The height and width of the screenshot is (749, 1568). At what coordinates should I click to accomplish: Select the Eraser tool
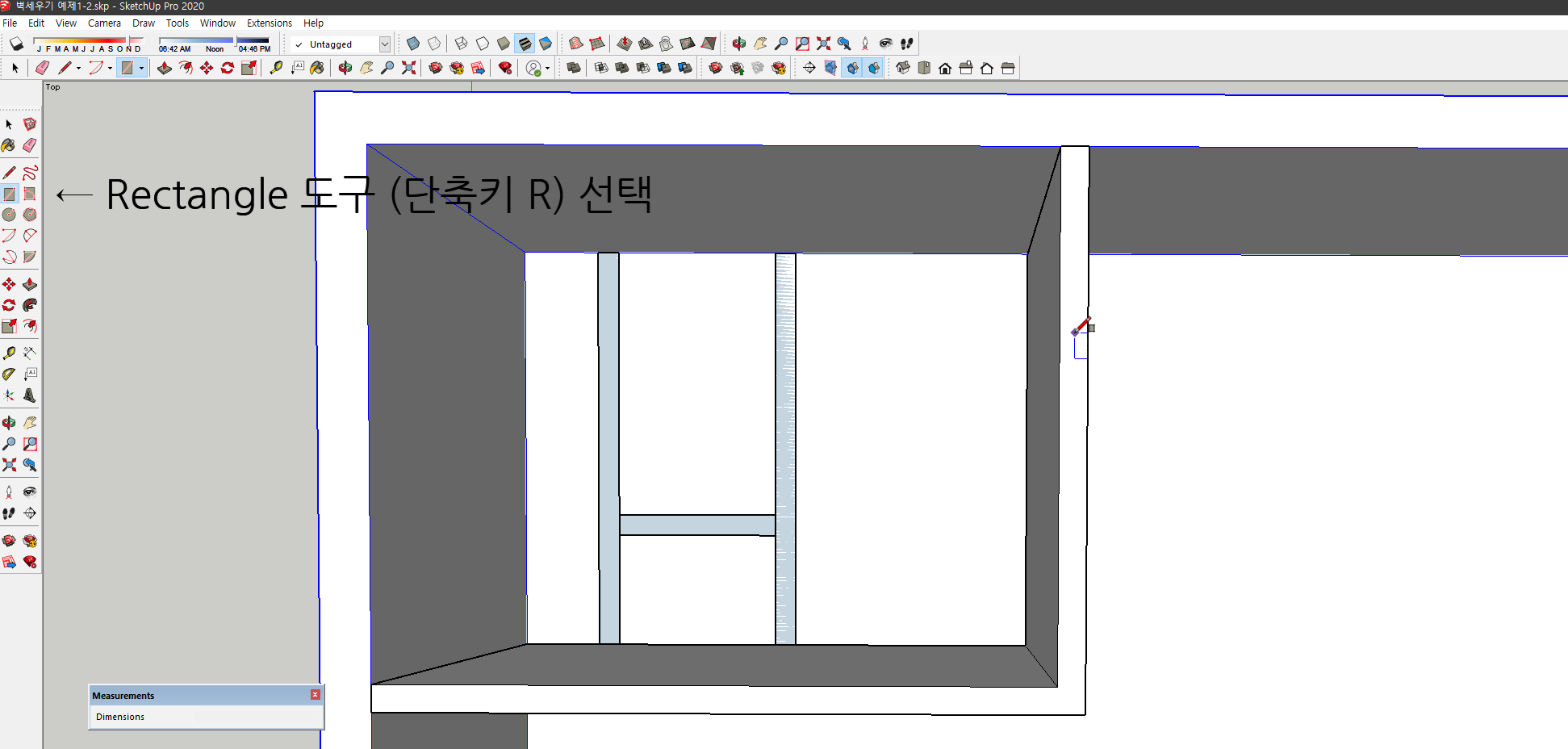(x=30, y=145)
